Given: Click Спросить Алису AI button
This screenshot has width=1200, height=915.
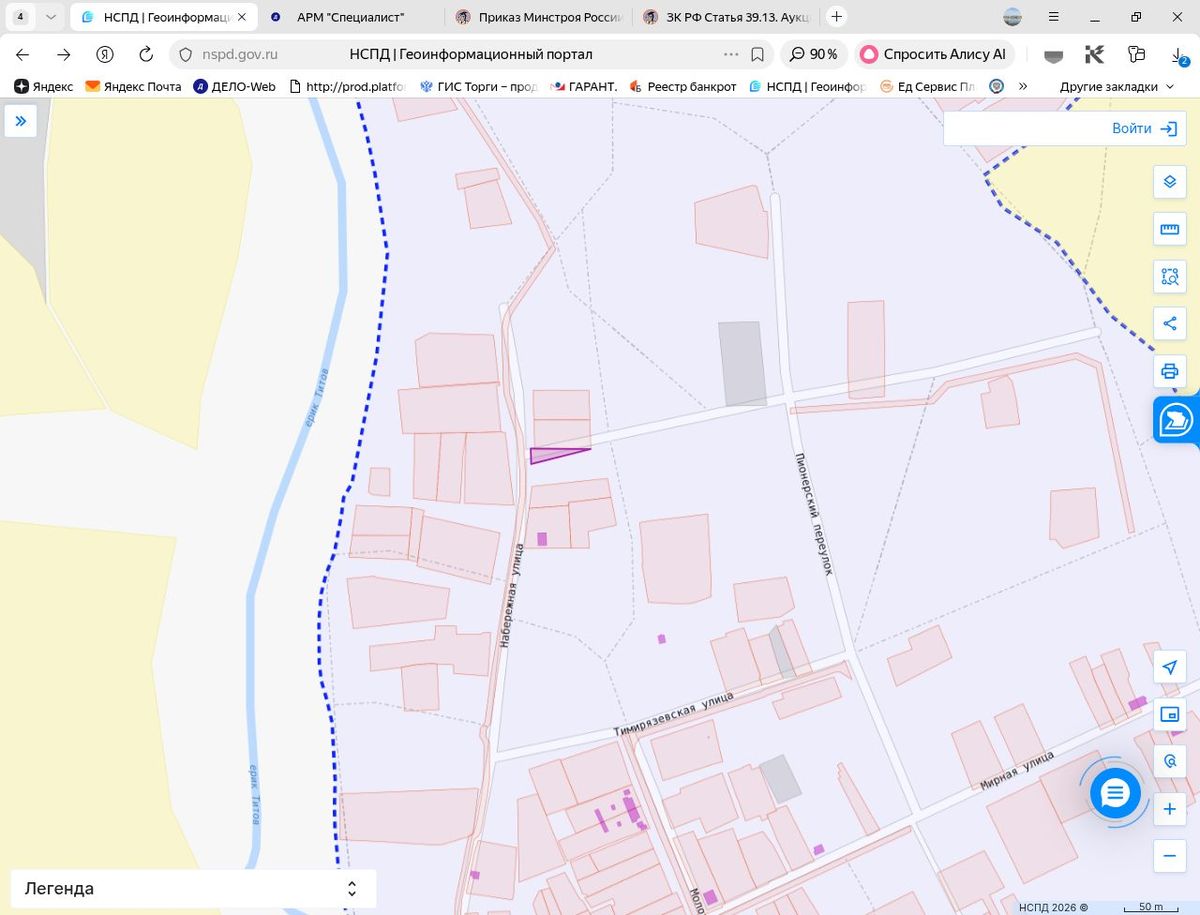Looking at the screenshot, I should [x=934, y=55].
